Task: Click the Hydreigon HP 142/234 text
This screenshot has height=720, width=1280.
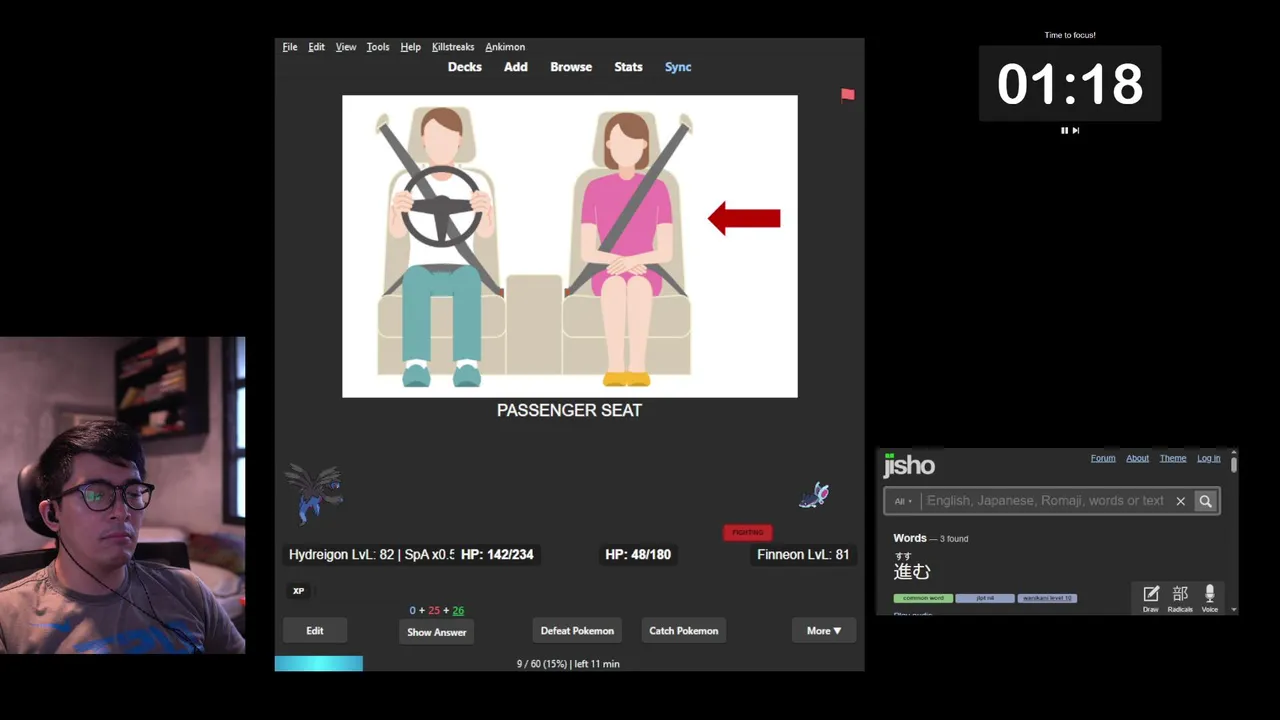Action: [497, 554]
